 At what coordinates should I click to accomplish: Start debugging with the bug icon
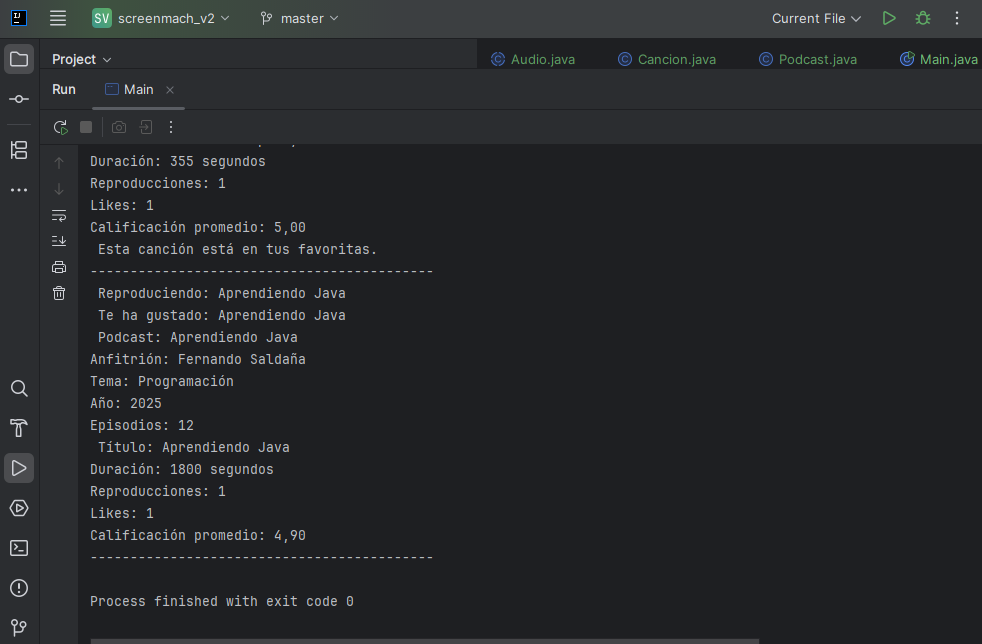pyautogui.click(x=923, y=18)
